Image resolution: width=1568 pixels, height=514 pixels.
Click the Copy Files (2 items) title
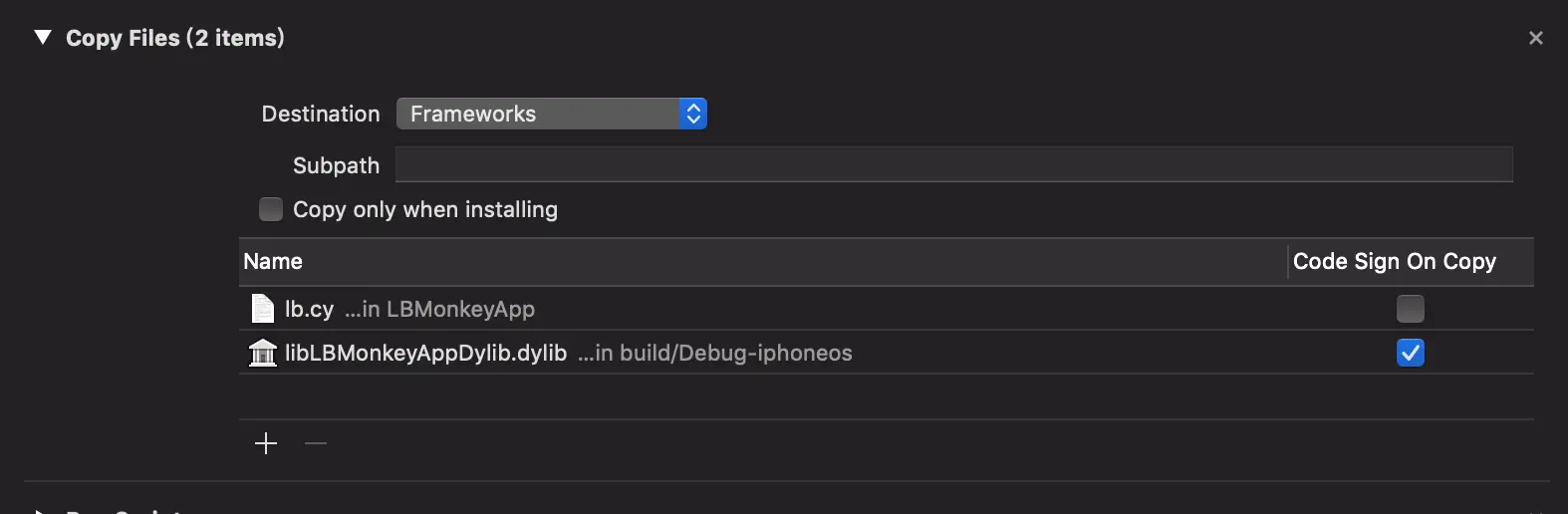(175, 38)
